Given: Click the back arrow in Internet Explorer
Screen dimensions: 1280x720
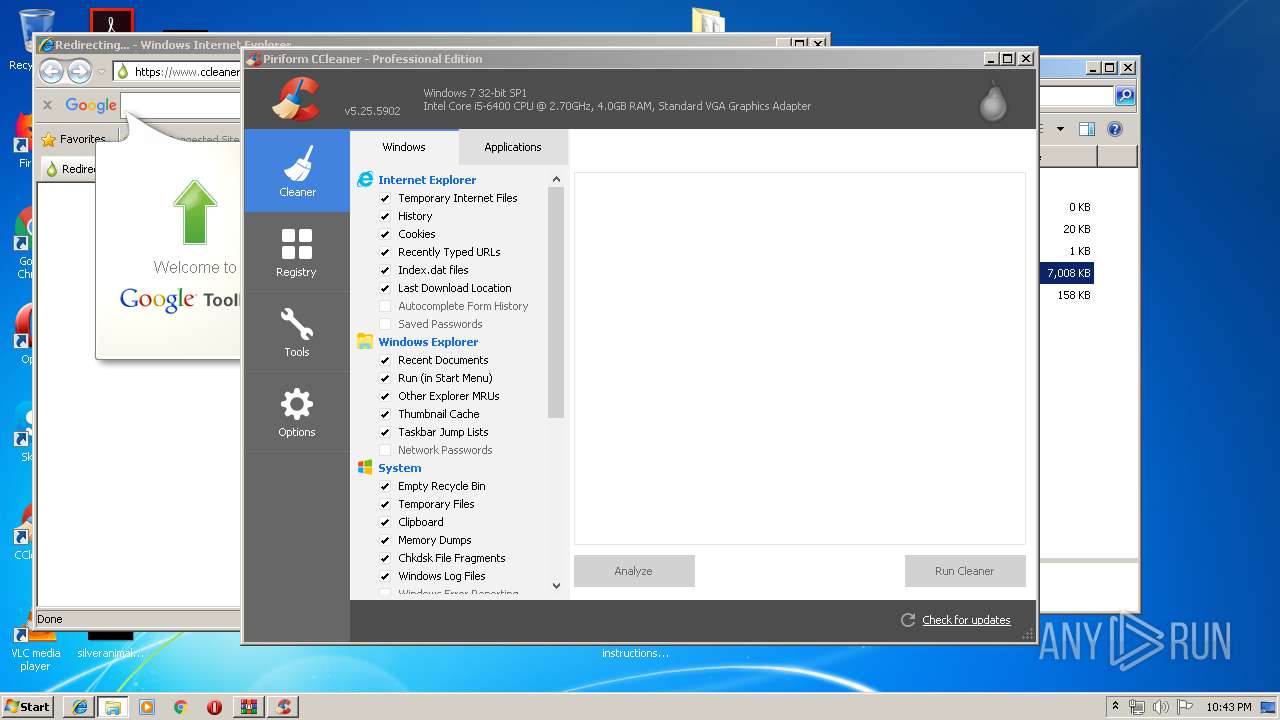Looking at the screenshot, I should point(51,71).
